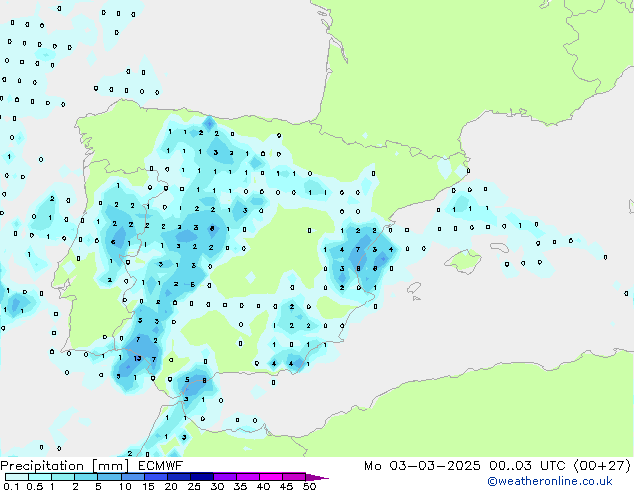Click the "13" precipitation value on map

click(137, 358)
